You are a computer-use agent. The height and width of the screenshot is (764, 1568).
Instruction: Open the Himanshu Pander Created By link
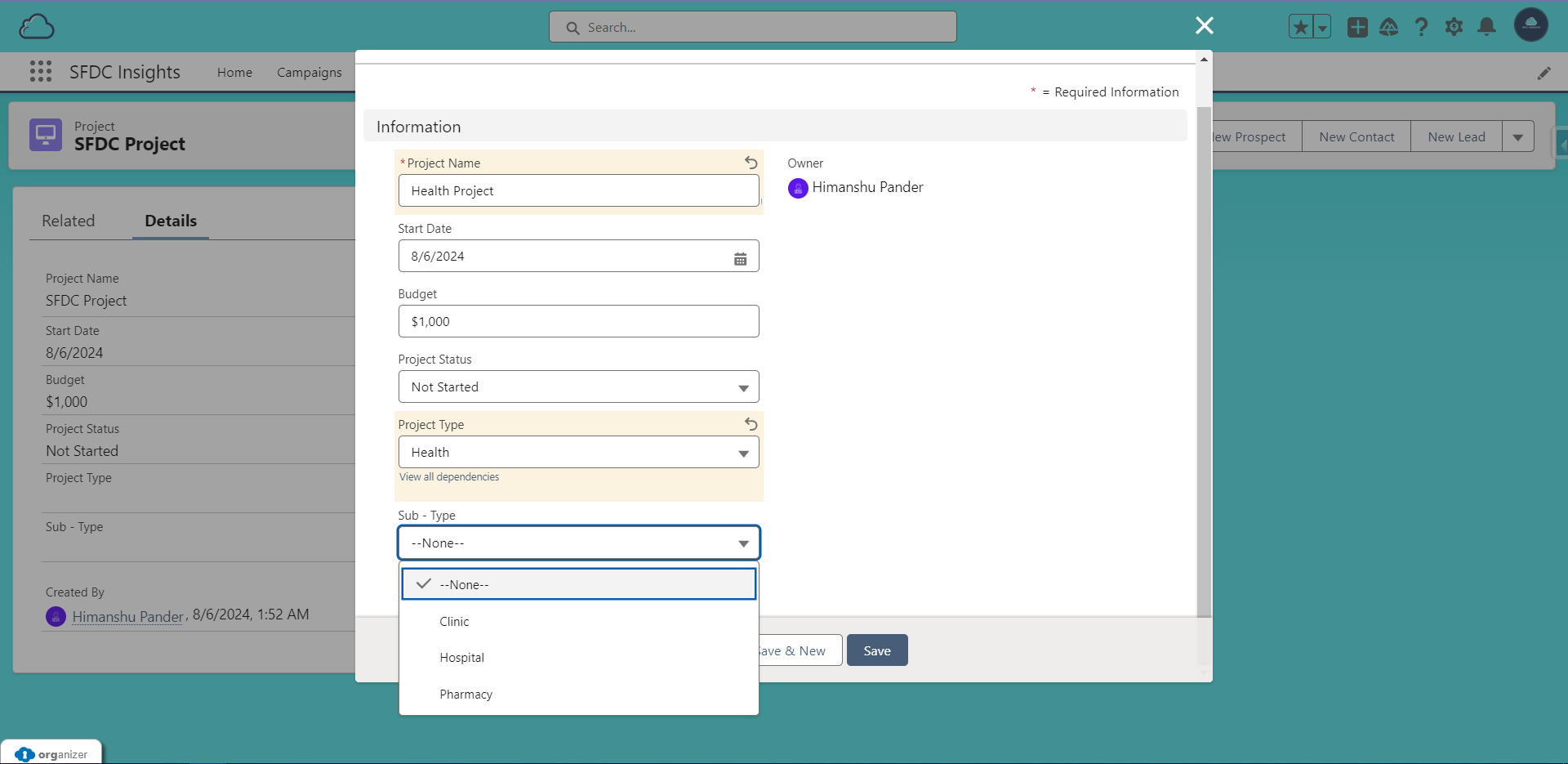click(127, 616)
